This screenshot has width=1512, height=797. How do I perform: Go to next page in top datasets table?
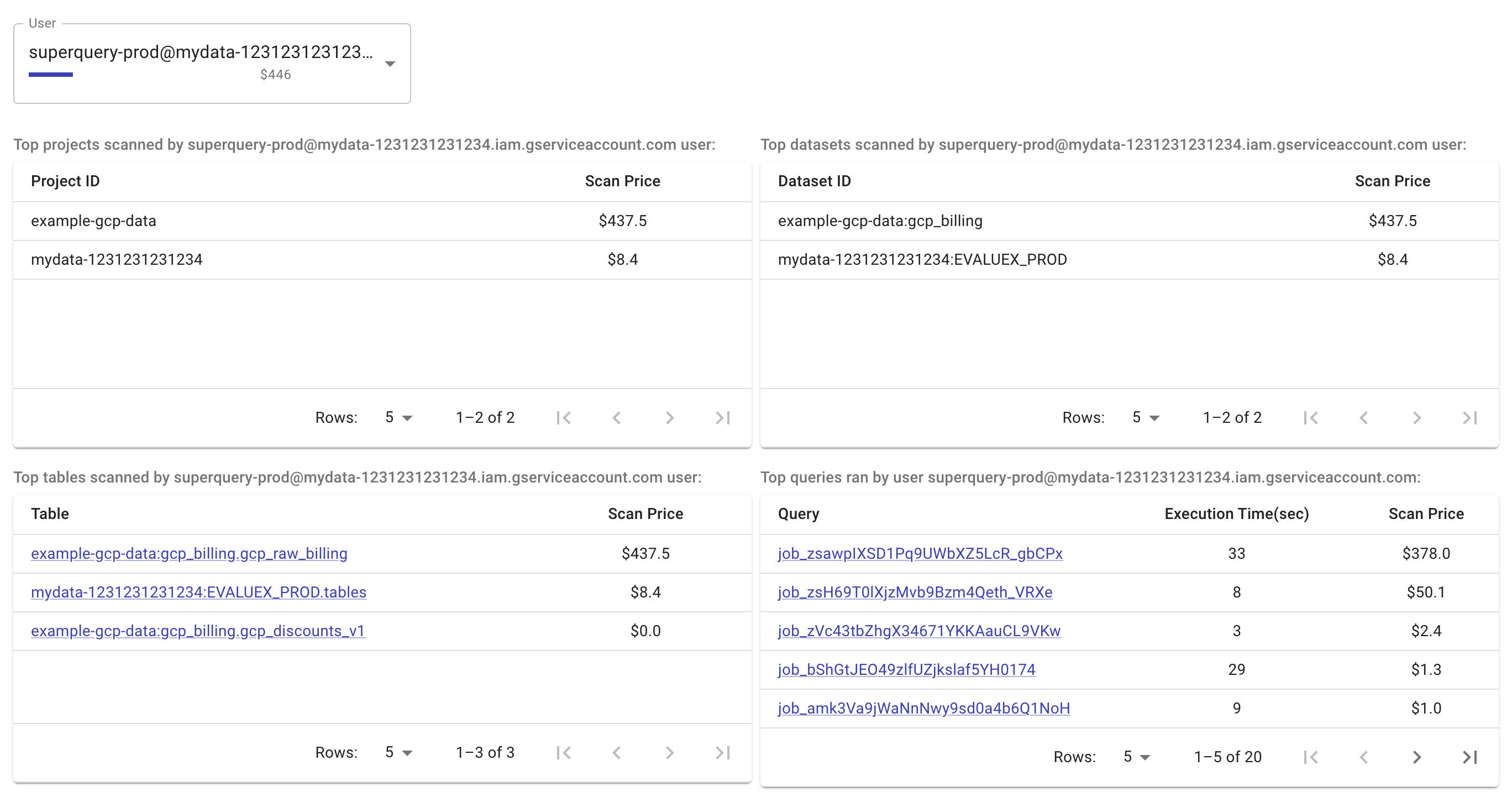click(1416, 417)
